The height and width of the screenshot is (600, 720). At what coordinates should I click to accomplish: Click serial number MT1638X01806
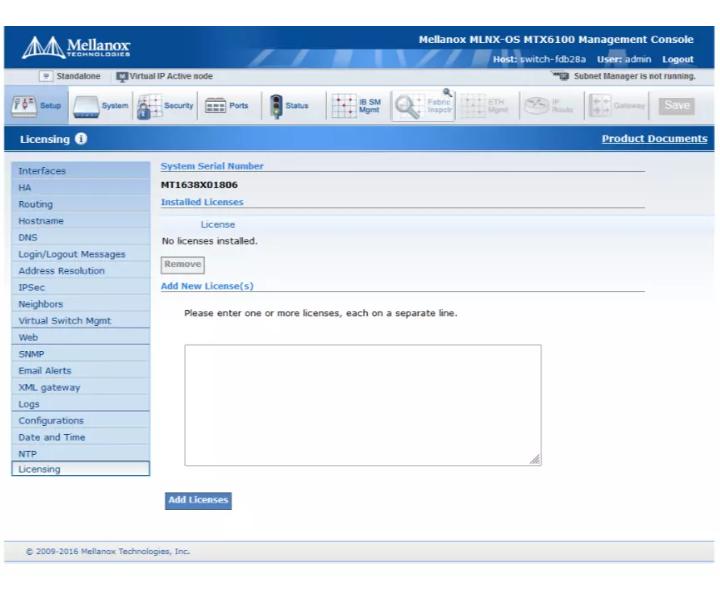199,185
